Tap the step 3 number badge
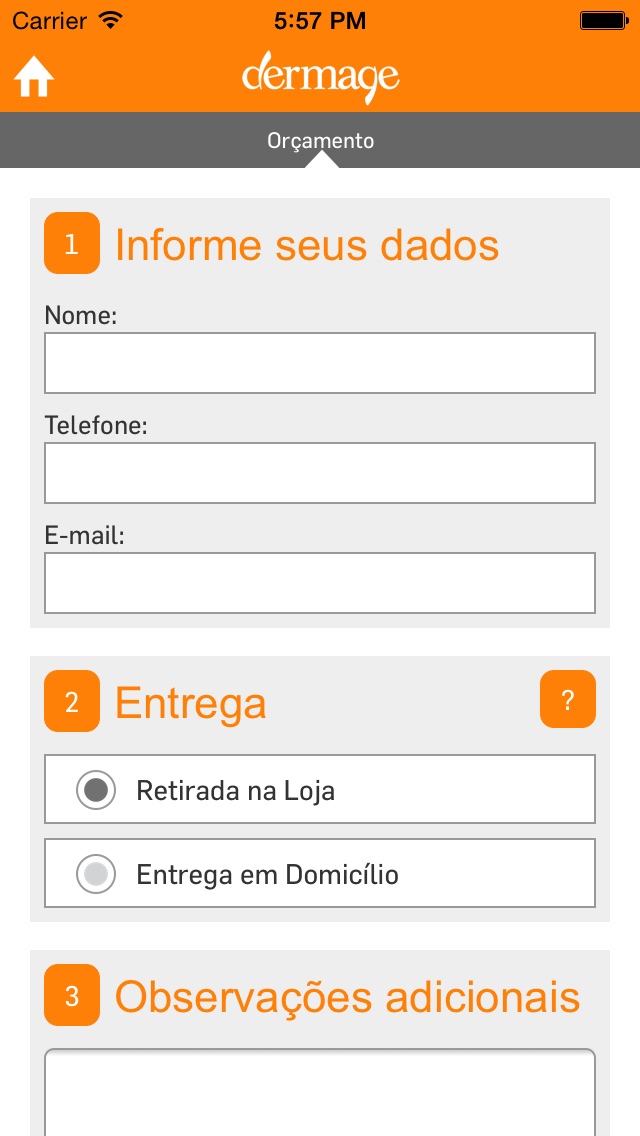This screenshot has height=1136, width=640. point(72,995)
